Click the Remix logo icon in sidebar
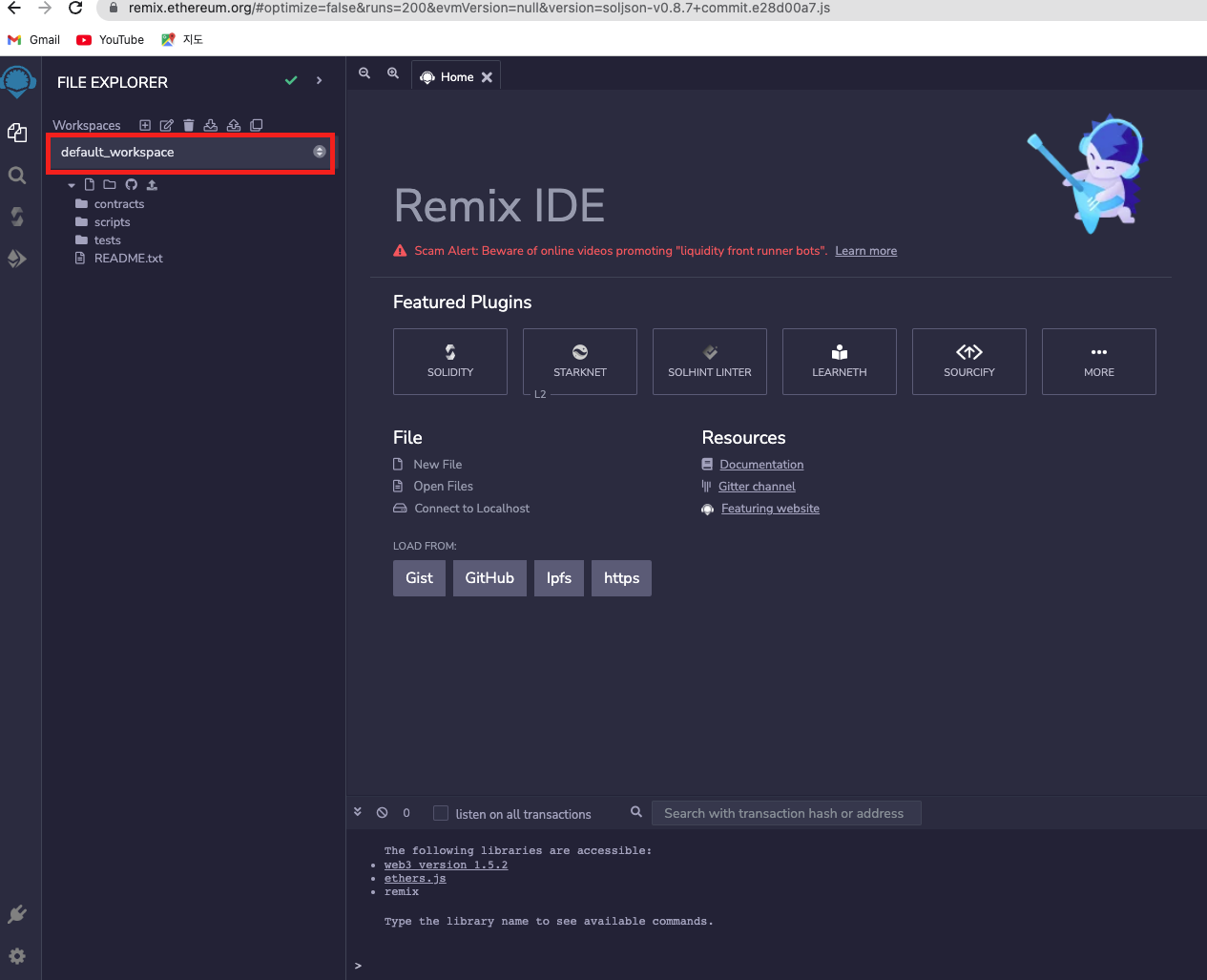 pos(18,82)
